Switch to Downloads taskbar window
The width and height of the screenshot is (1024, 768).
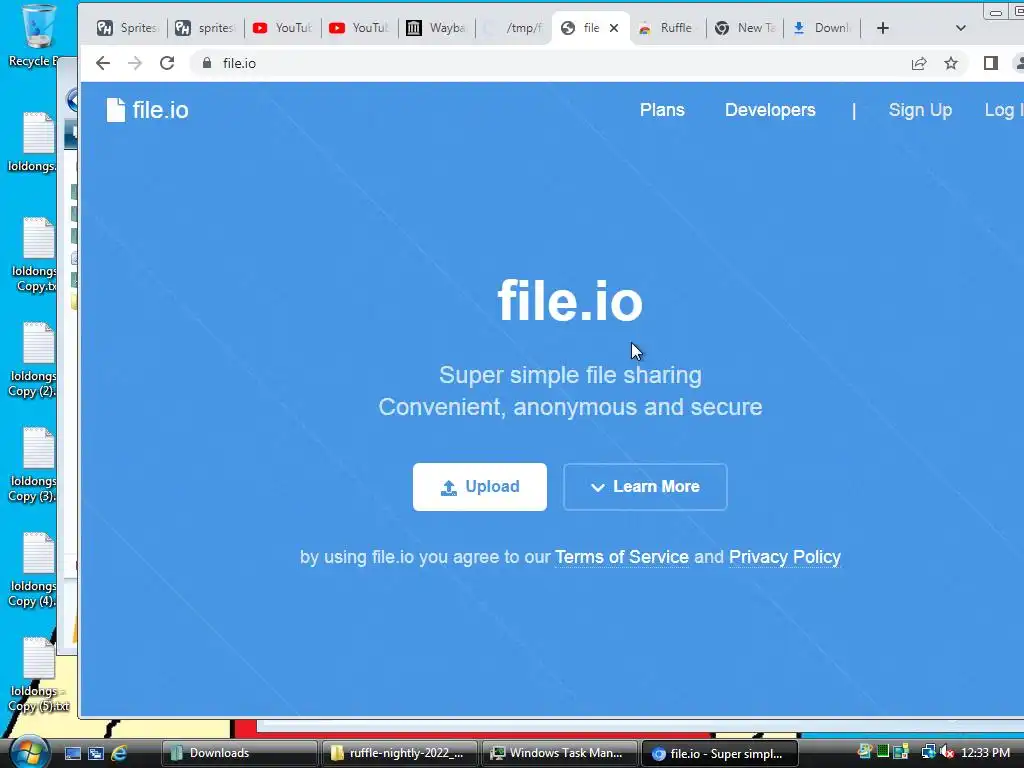[239, 754]
